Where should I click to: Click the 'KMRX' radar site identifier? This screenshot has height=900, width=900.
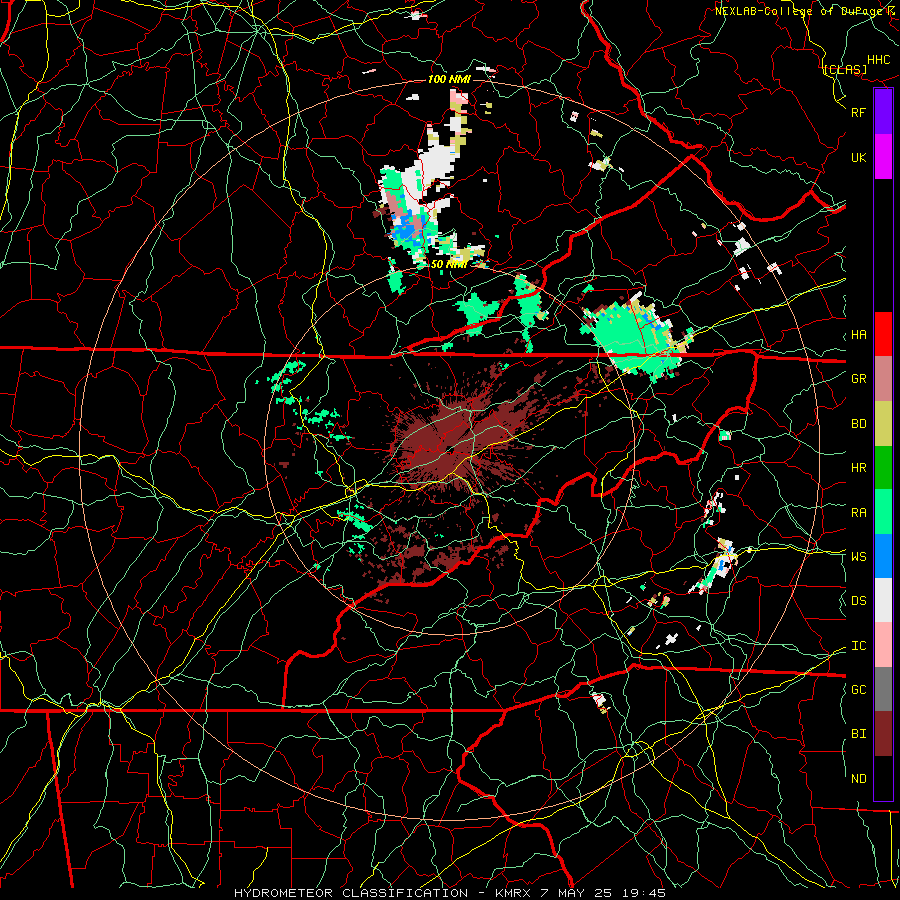(514, 893)
